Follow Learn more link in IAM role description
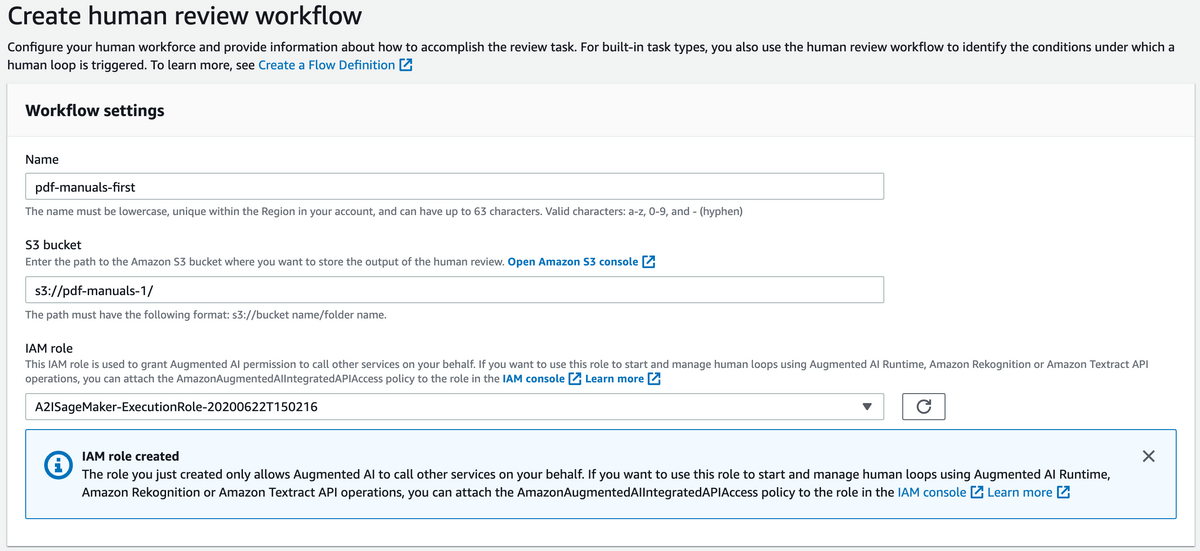Screen dimensions: 1200x551 coord(614,379)
